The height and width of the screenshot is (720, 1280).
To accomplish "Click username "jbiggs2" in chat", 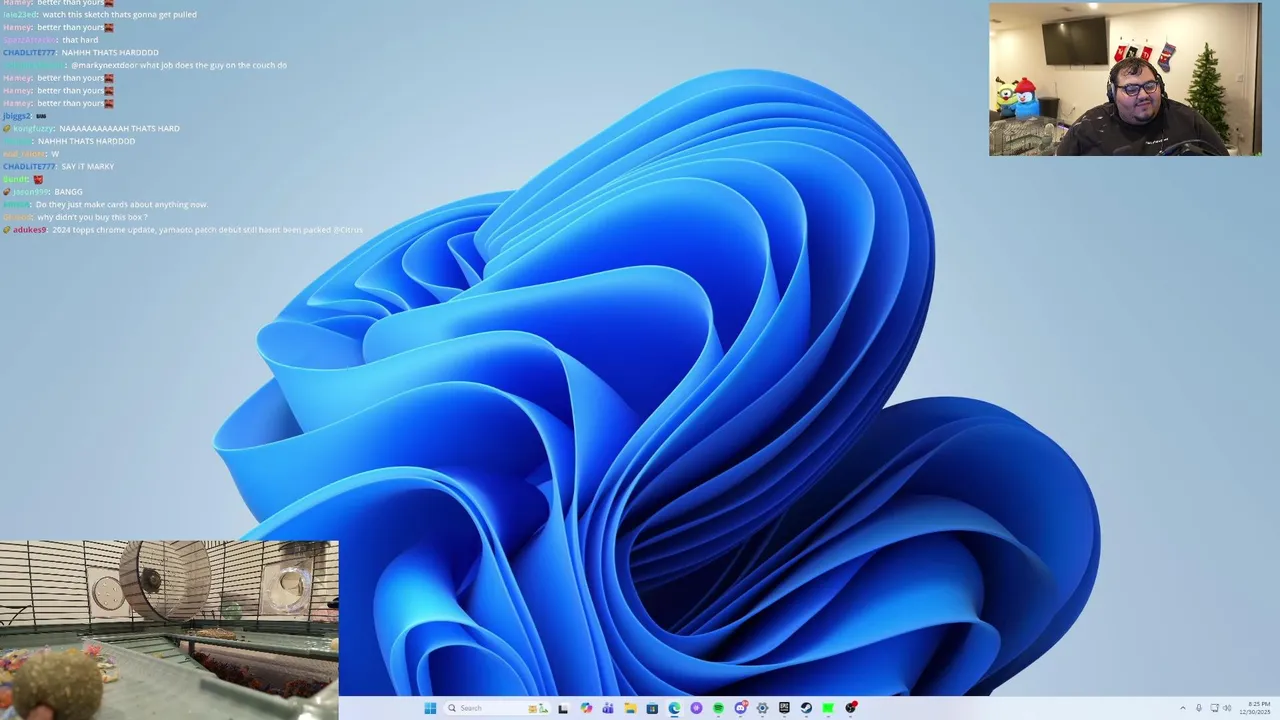I will pos(17,116).
